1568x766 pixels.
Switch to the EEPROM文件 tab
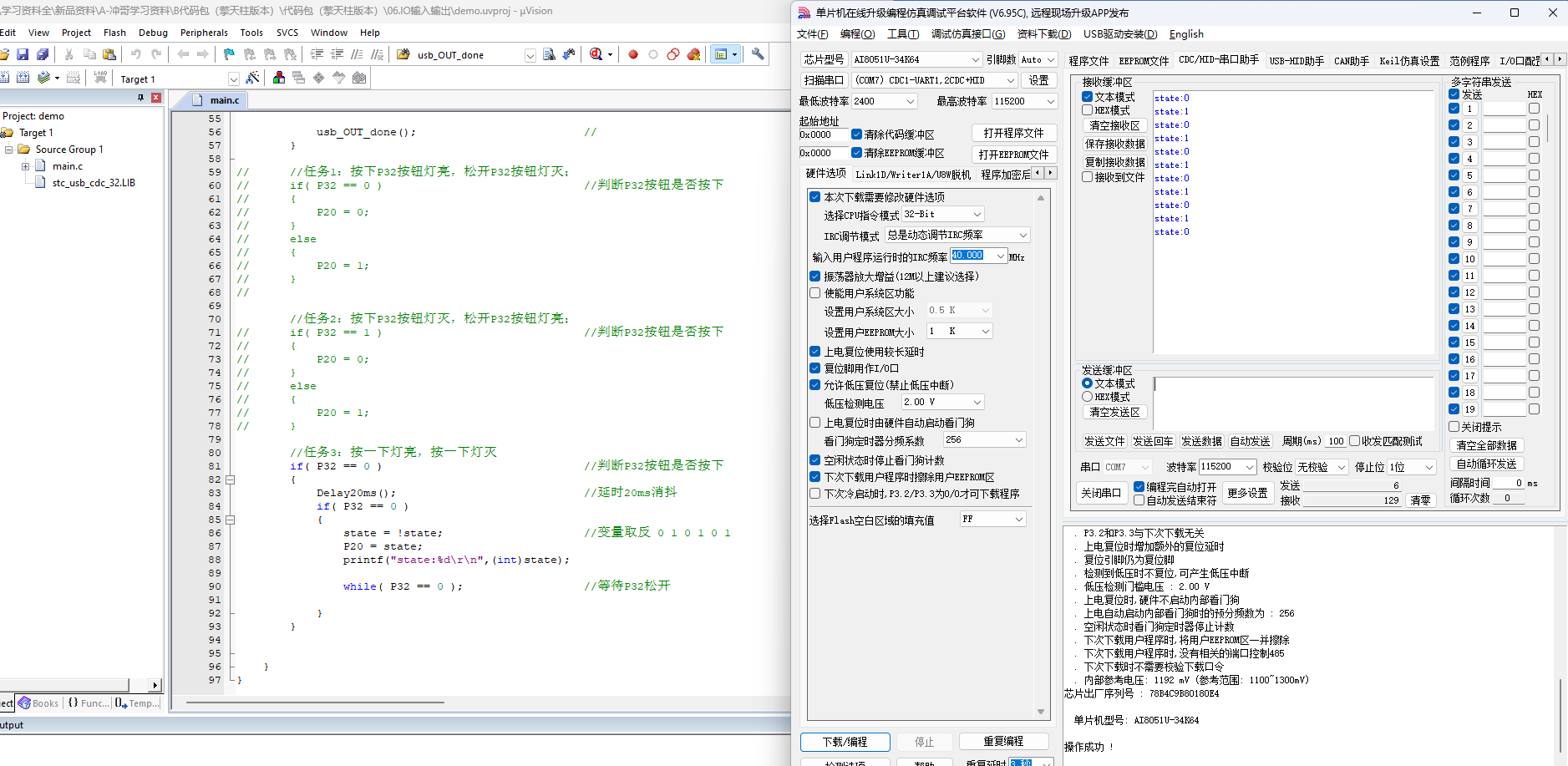[x=1144, y=61]
